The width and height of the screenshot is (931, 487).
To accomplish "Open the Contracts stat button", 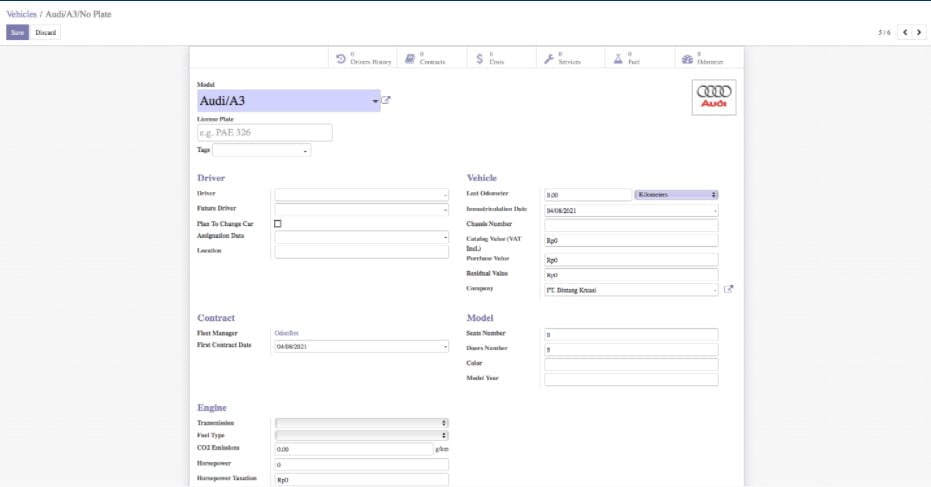I will click(x=432, y=58).
